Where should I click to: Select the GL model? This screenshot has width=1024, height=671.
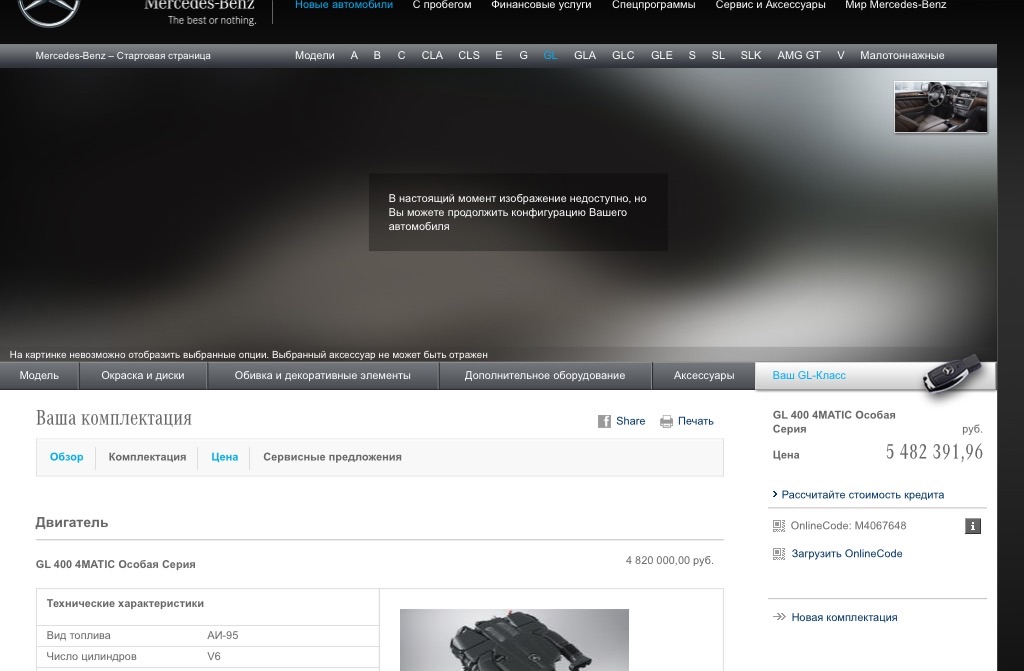[551, 56]
